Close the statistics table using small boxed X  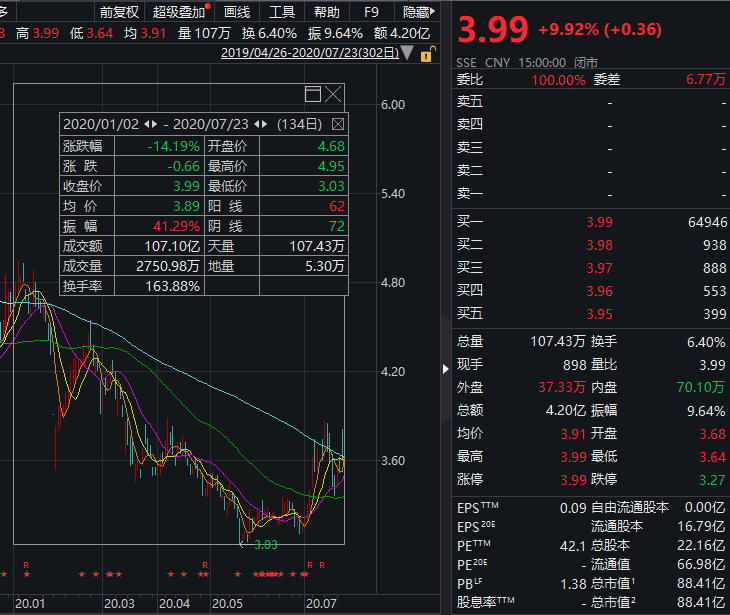click(x=337, y=124)
